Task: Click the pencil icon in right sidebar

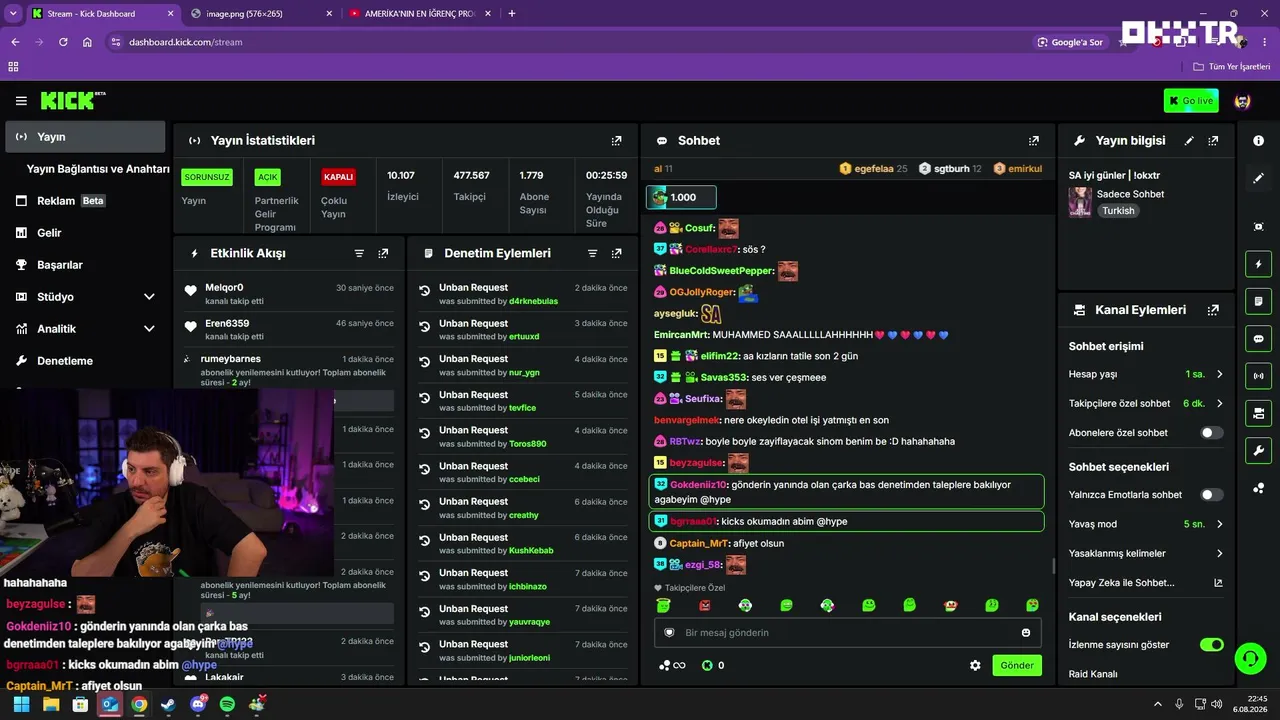Action: pos(1258,178)
